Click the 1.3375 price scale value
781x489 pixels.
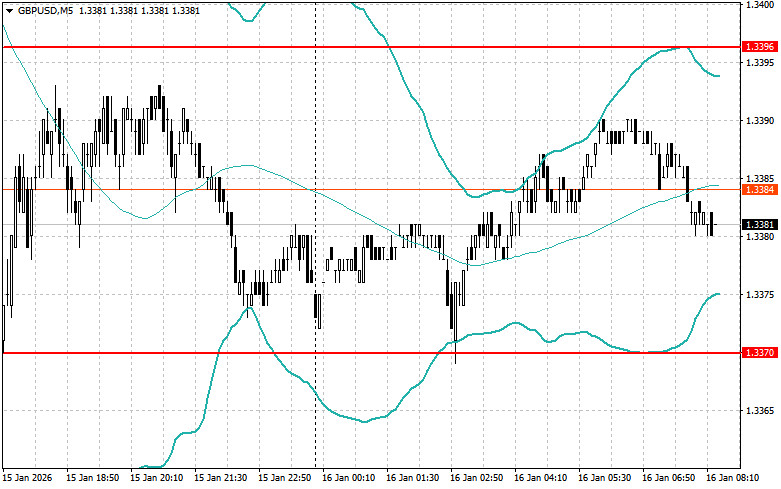[x=760, y=295]
